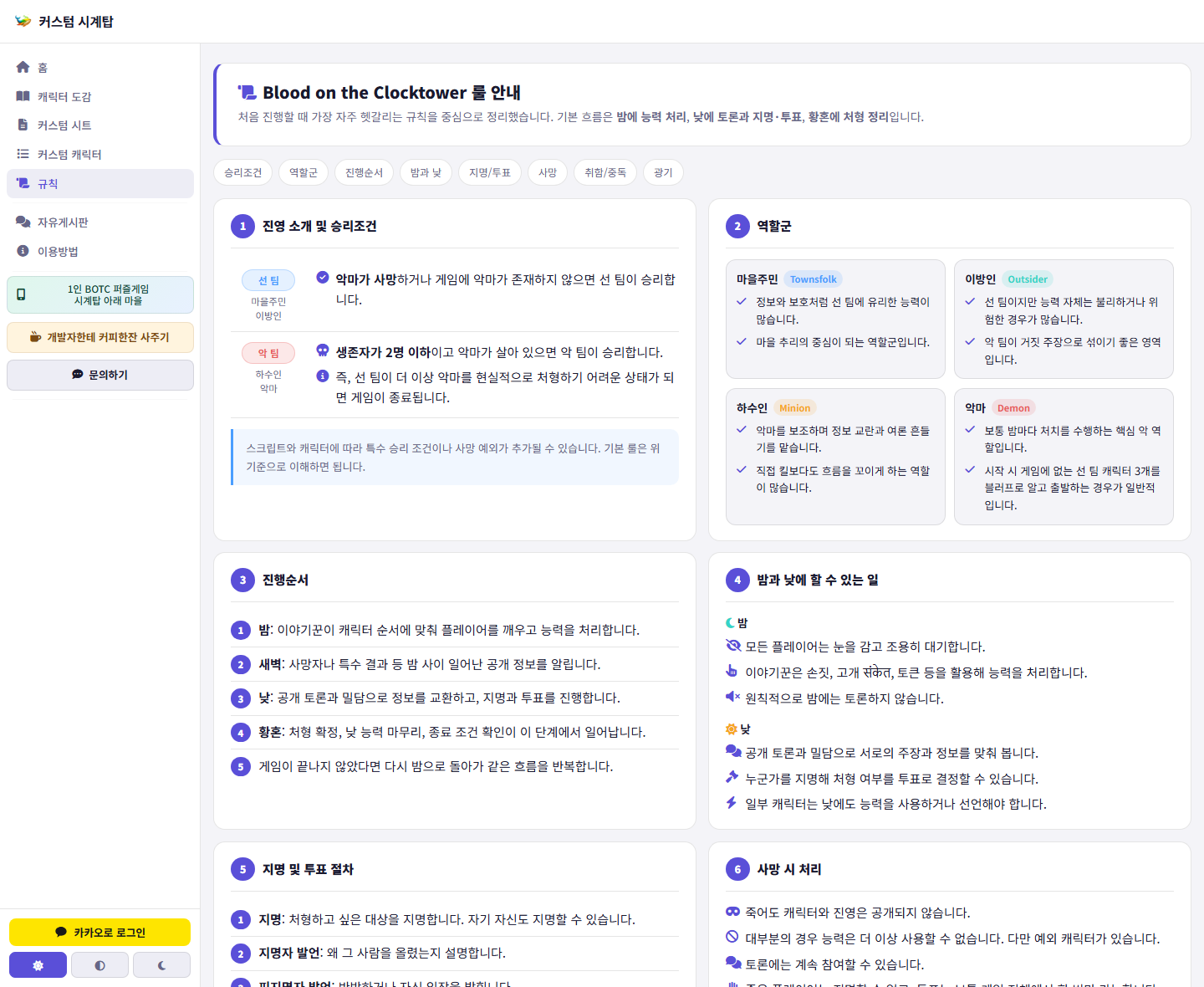The height and width of the screenshot is (987, 1204).
Task: Click the gavel icon beside 누군가를 지명해
Action: click(732, 777)
